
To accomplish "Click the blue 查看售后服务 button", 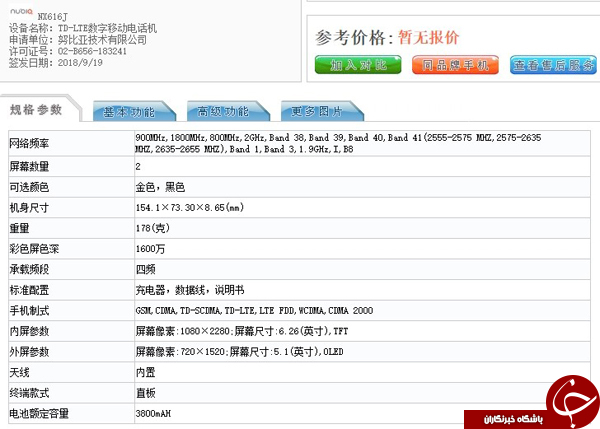I will [553, 65].
